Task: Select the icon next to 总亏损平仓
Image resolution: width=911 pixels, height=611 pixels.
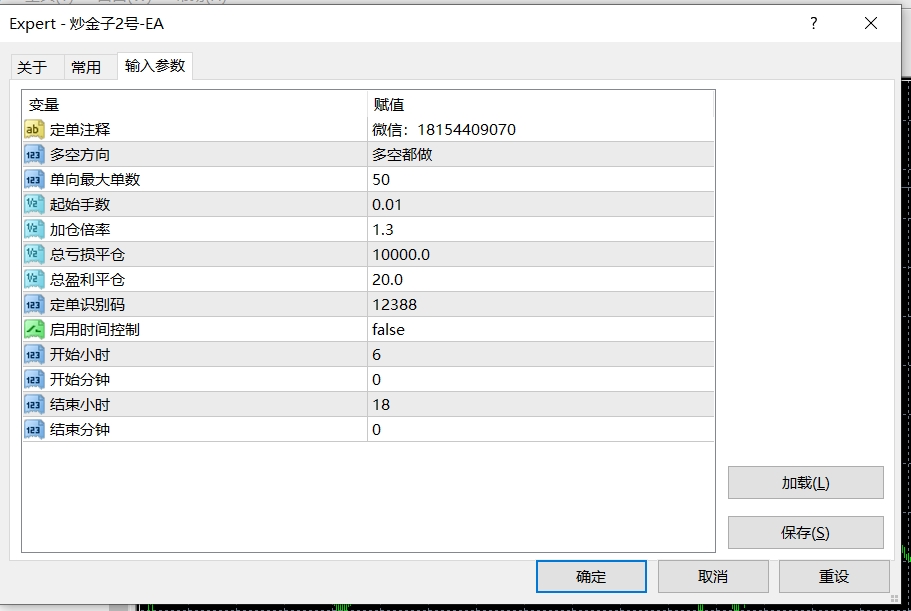Action: (x=34, y=254)
